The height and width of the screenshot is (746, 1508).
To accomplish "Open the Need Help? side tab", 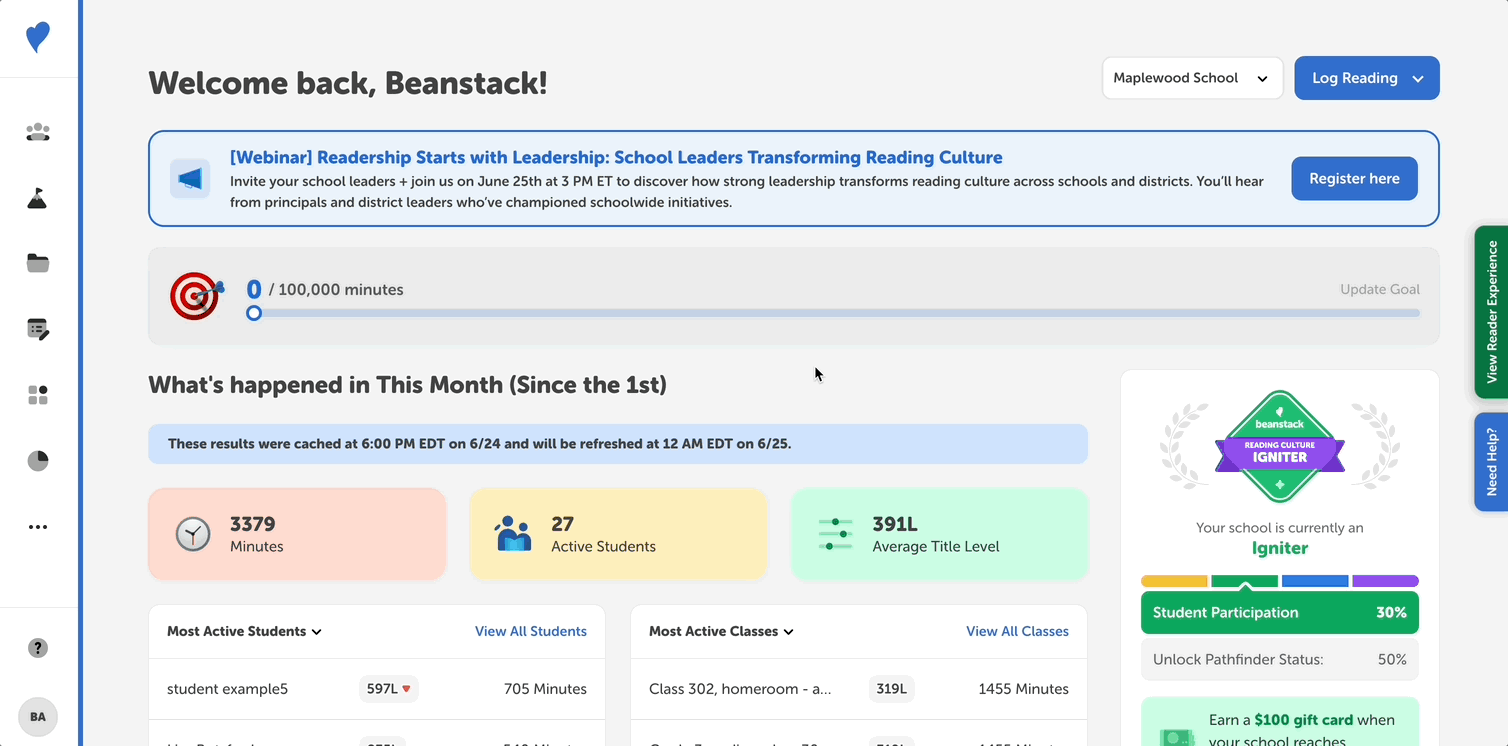I will pos(1491,461).
